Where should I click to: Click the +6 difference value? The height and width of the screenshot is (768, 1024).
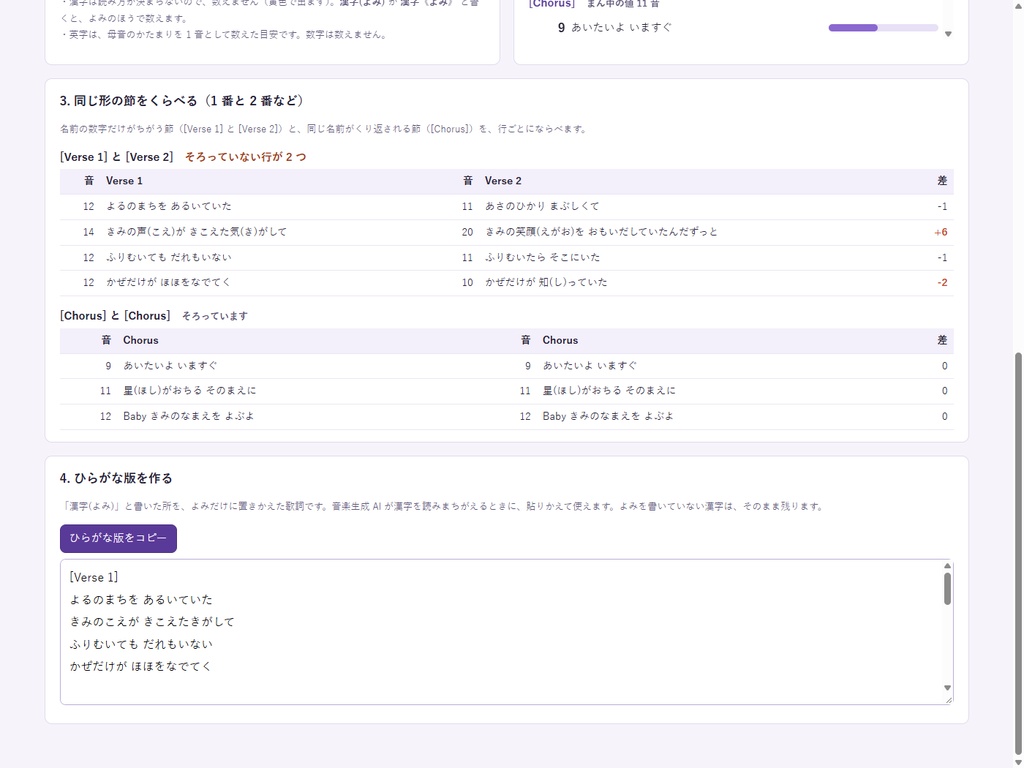(x=940, y=232)
